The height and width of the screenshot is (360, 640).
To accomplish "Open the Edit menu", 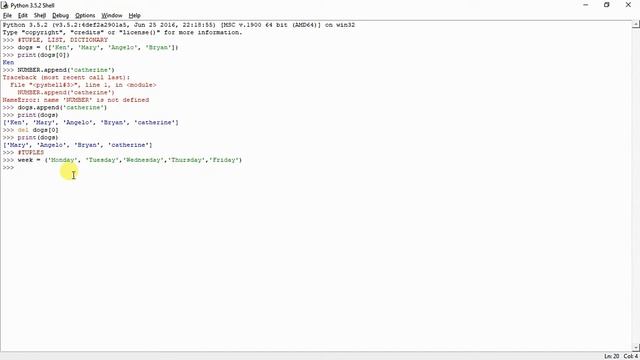I will pyautogui.click(x=22, y=16).
